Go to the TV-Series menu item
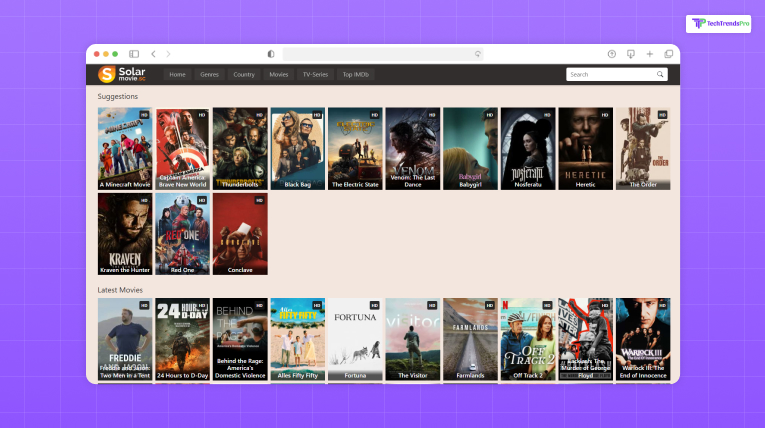Image resolution: width=765 pixels, height=428 pixels. (315, 75)
